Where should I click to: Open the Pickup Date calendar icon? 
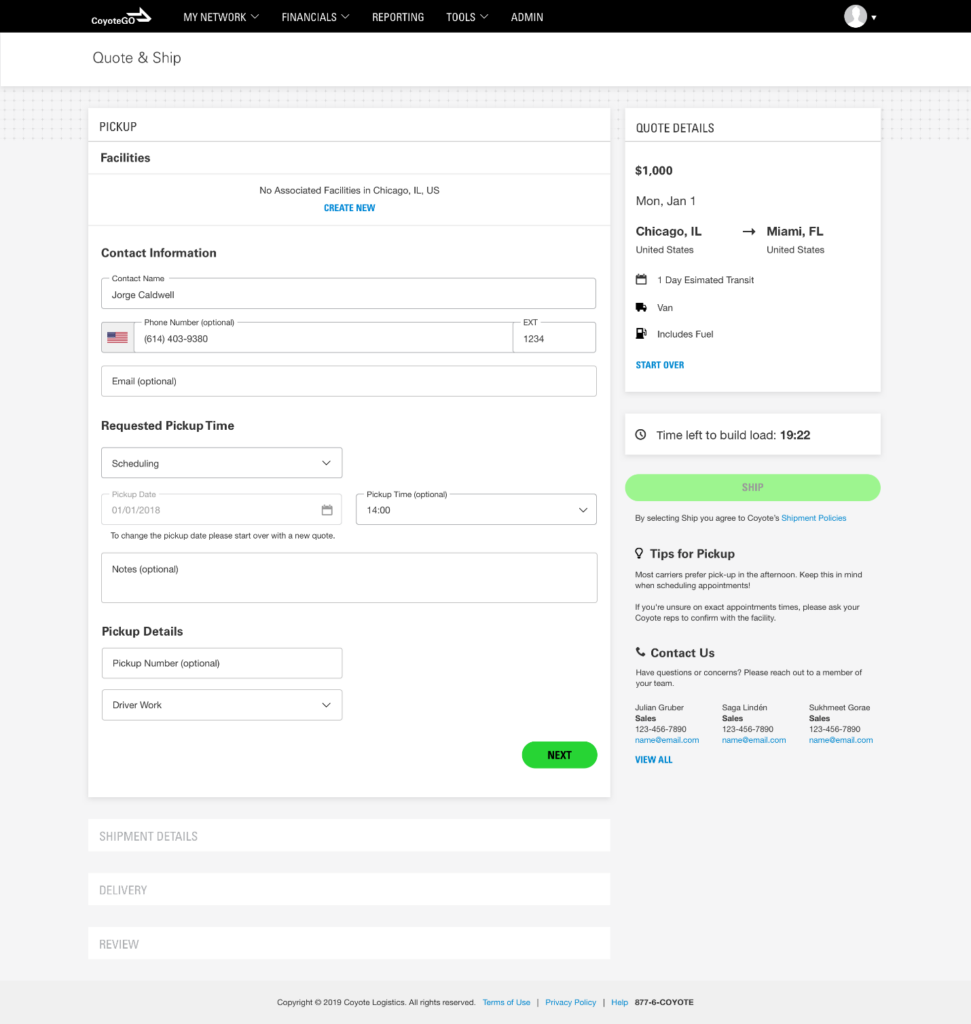click(327, 510)
